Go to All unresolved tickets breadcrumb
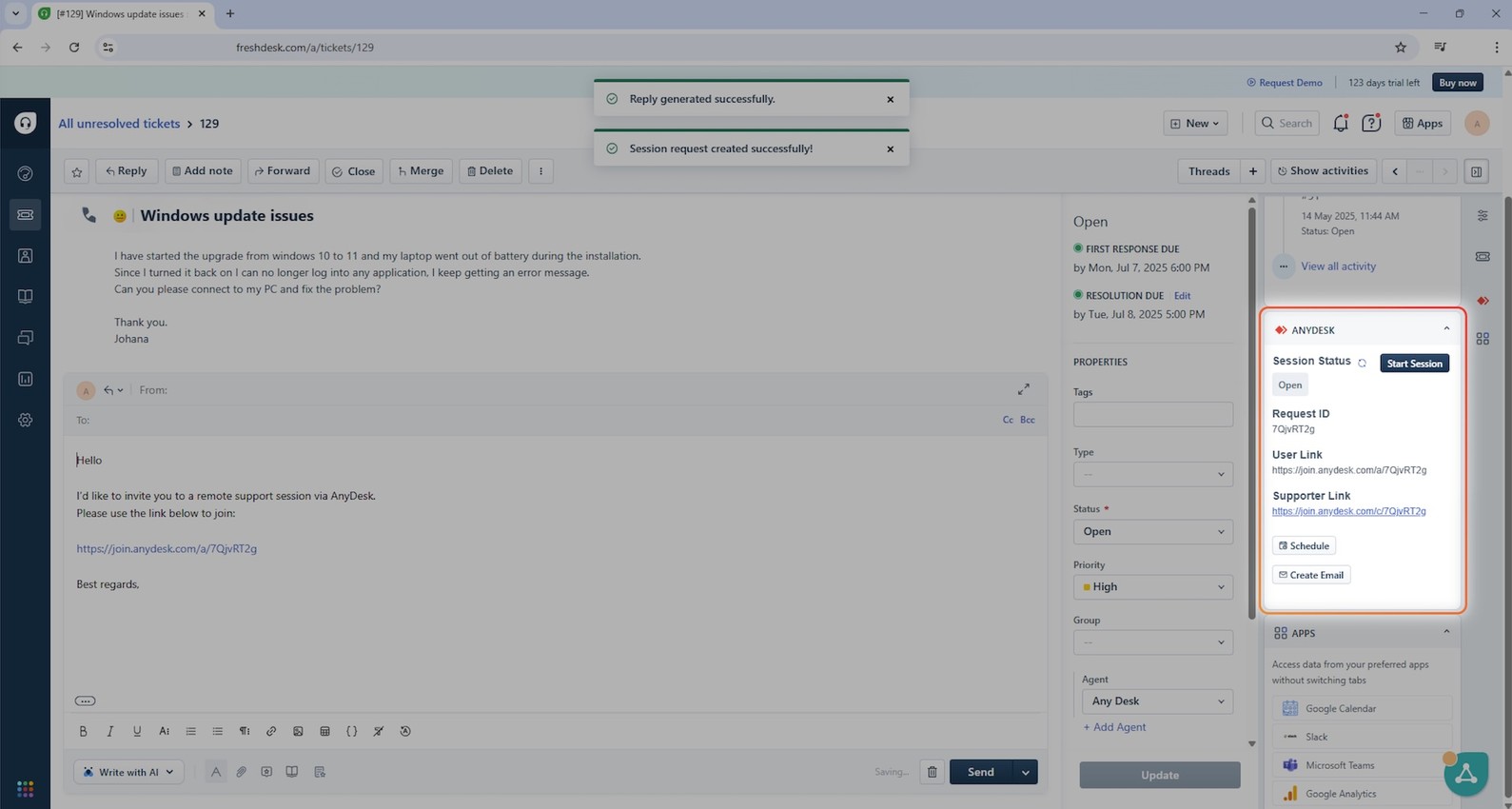 tap(119, 124)
